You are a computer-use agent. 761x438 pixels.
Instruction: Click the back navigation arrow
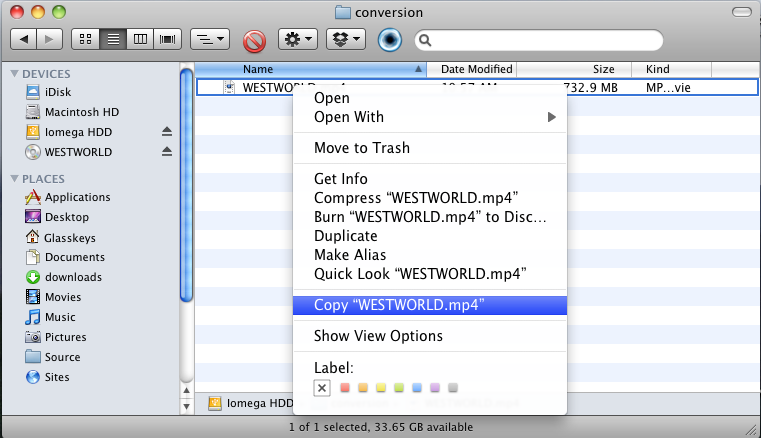tap(23, 40)
